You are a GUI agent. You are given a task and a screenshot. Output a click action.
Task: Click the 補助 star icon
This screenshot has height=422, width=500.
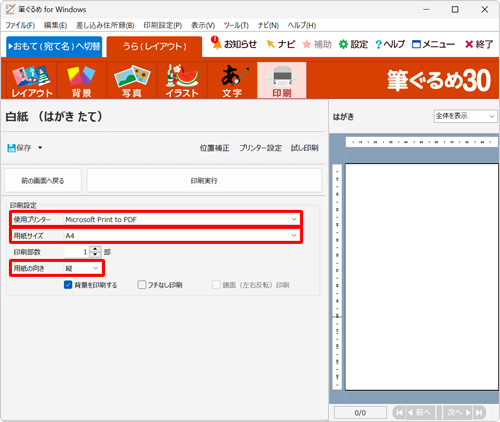(x=307, y=44)
